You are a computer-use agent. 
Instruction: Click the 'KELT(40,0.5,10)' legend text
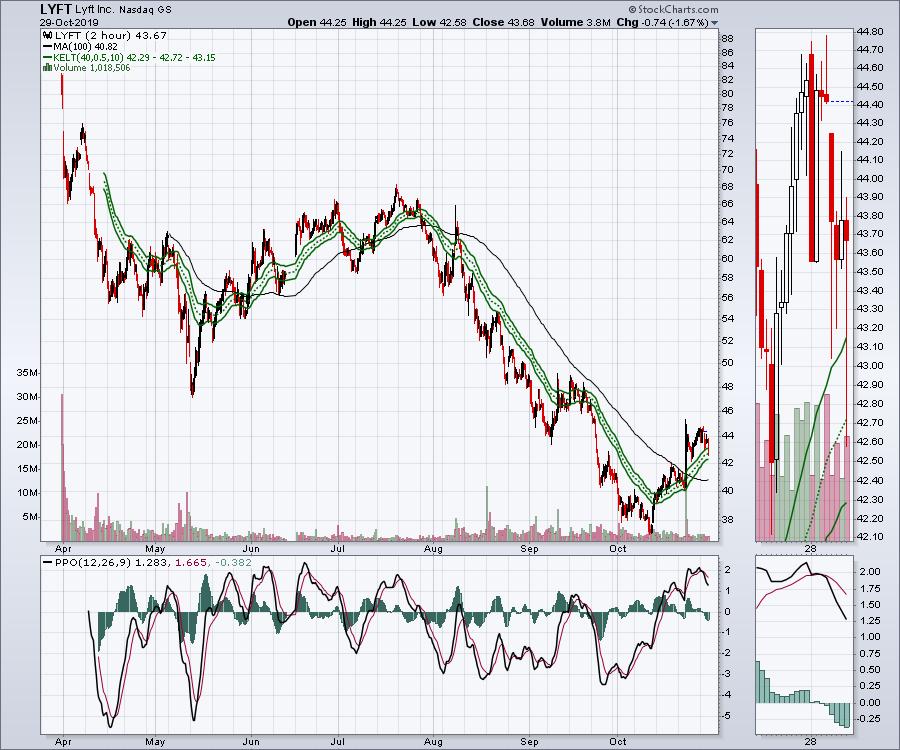pos(89,57)
